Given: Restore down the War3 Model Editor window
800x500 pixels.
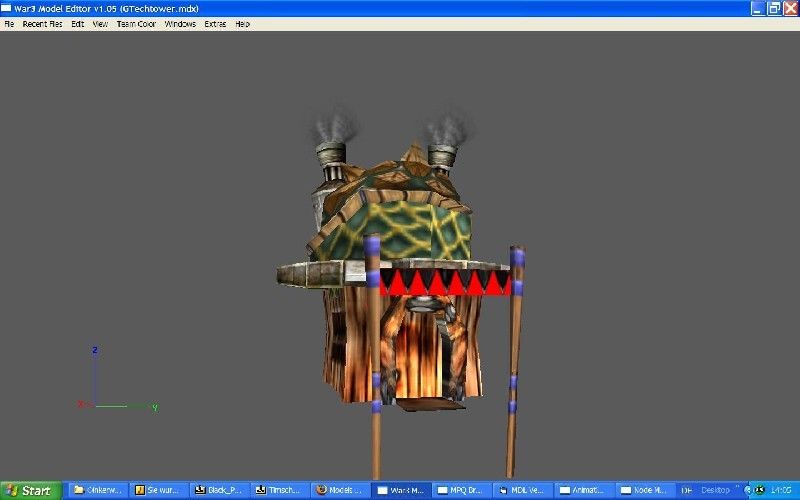Looking at the screenshot, I should [x=774, y=8].
